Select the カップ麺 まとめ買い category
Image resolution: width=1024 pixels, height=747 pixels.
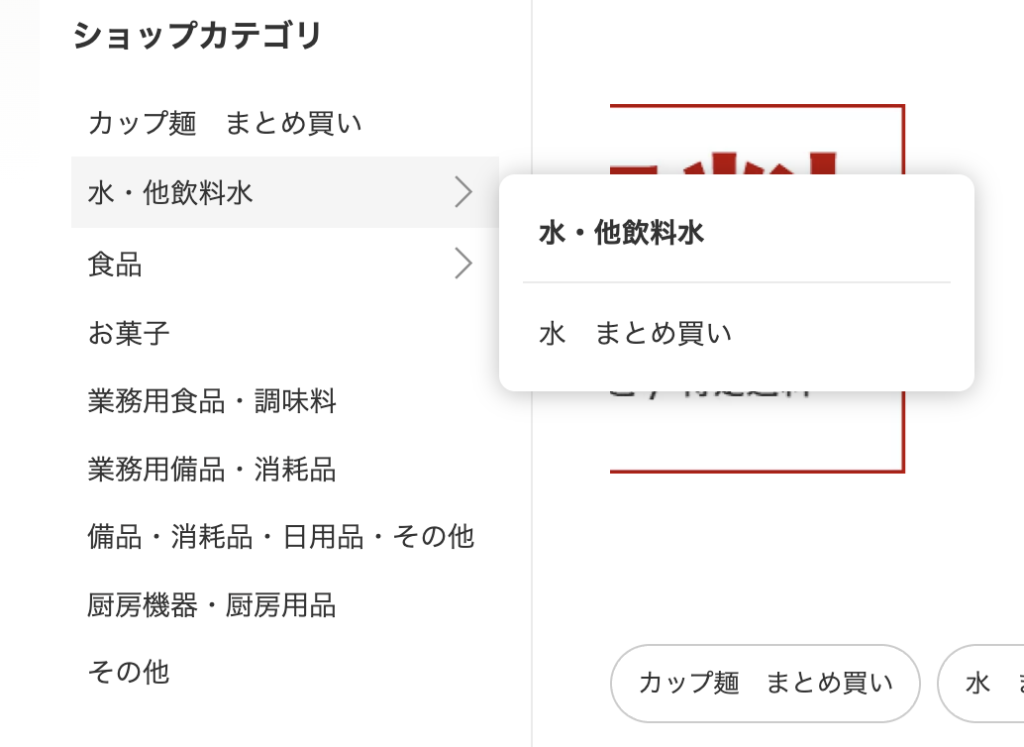(x=225, y=122)
